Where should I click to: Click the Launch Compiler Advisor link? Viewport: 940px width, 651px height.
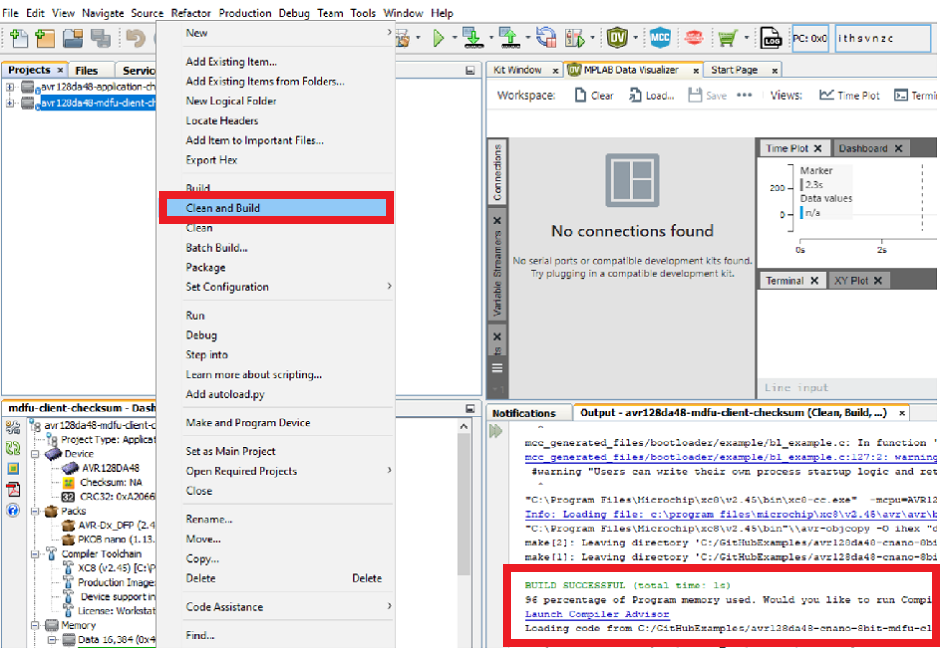coord(597,614)
